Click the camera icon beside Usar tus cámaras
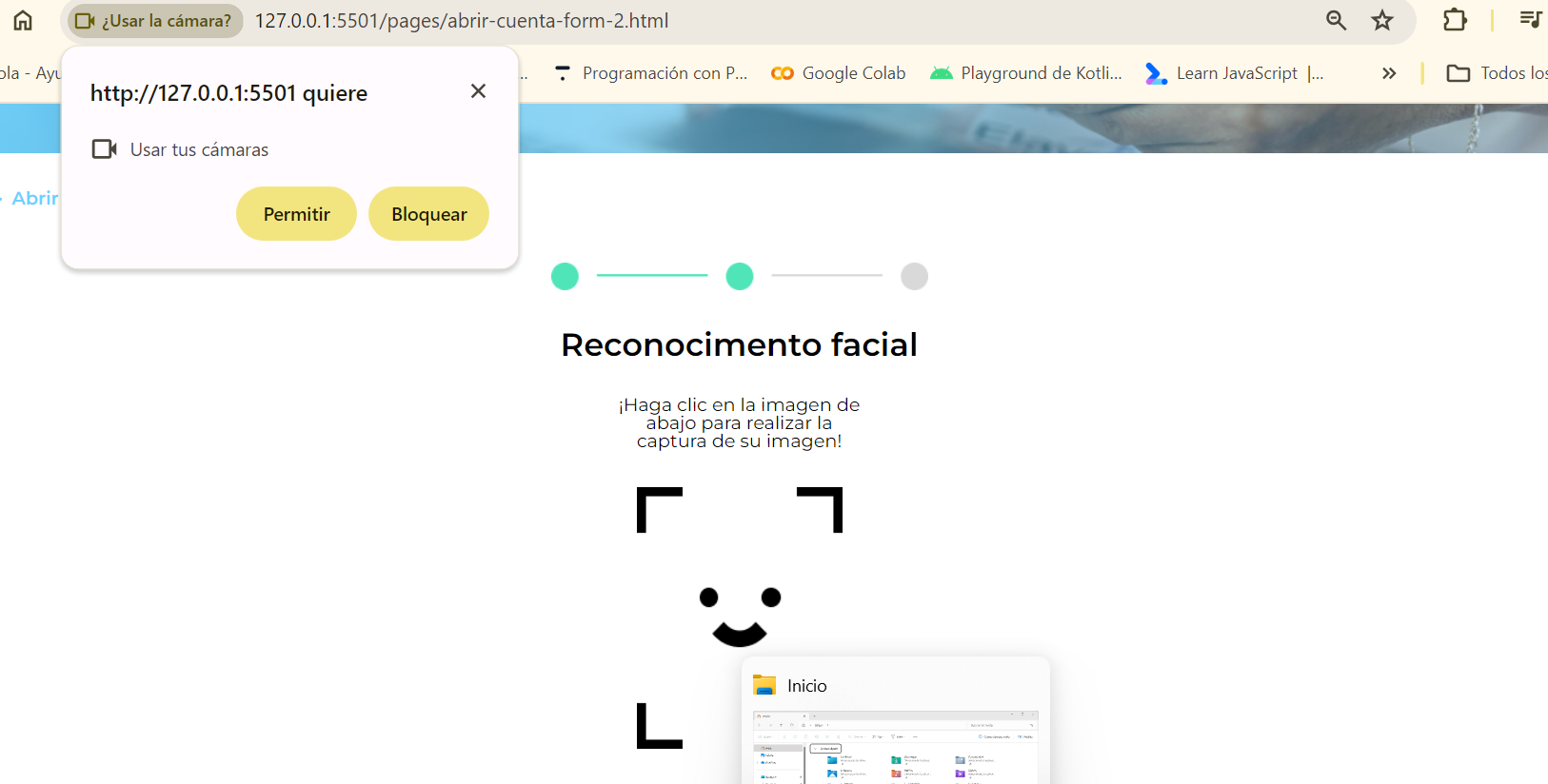Viewport: 1548px width, 784px height. (x=104, y=149)
